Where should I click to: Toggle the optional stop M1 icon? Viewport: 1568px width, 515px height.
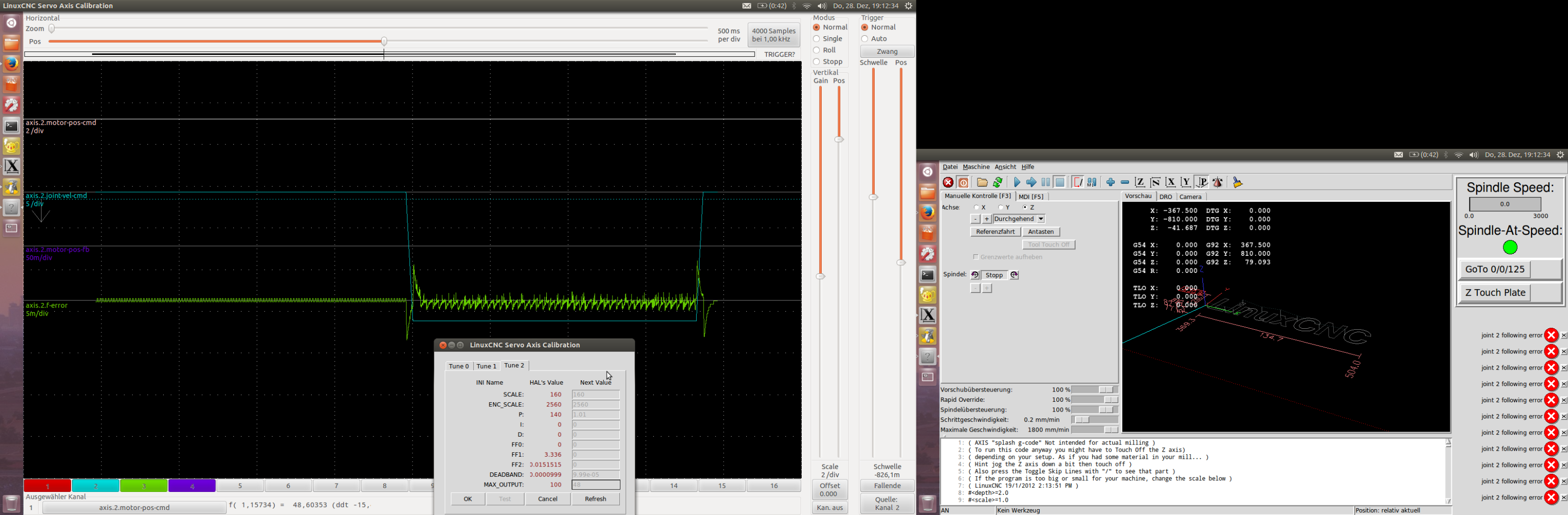click(1092, 183)
